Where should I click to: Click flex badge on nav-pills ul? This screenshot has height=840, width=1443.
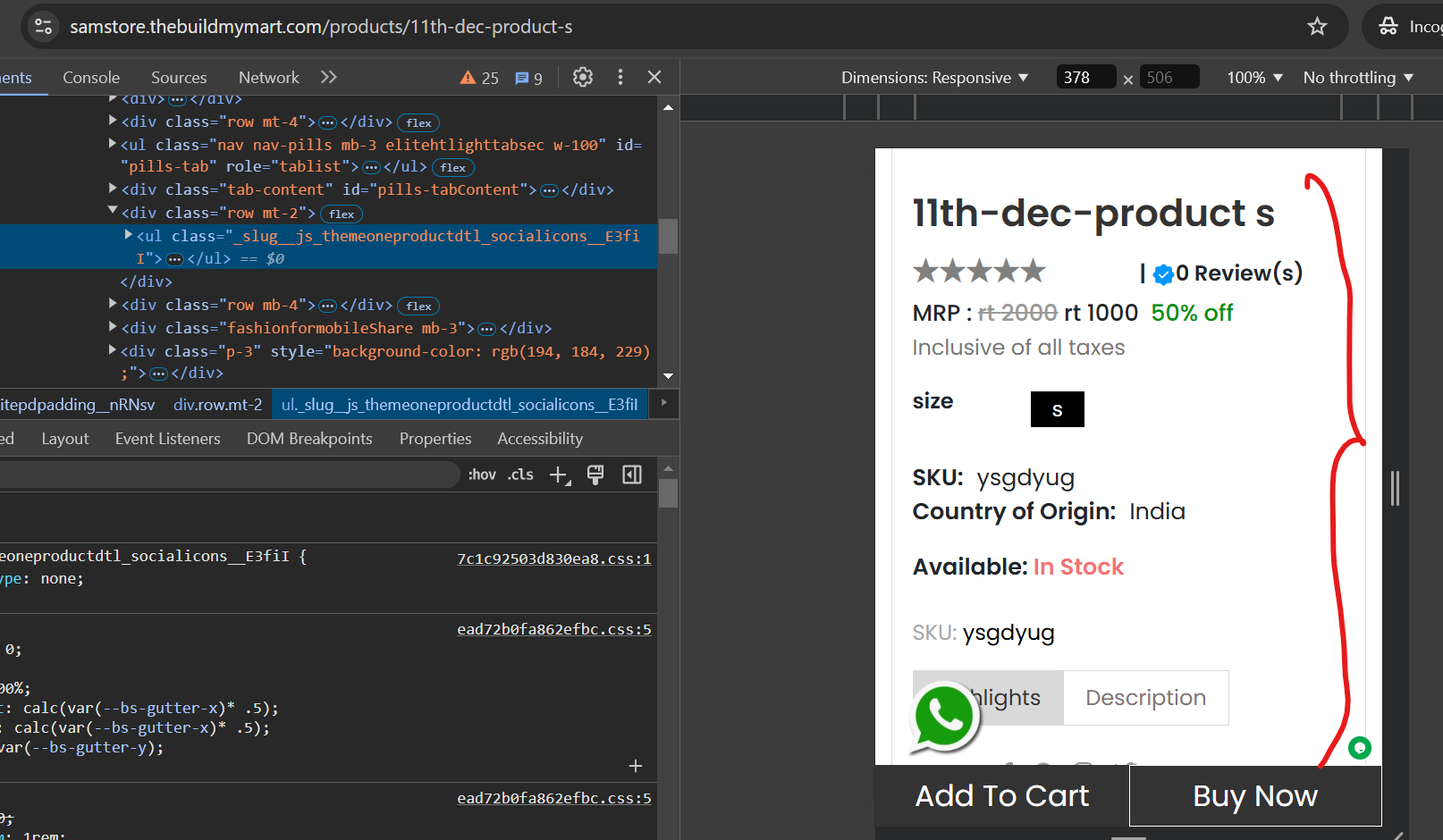[x=453, y=167]
